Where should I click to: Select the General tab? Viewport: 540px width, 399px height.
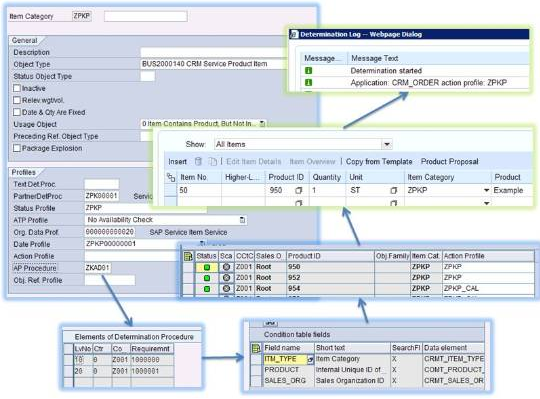[24, 41]
